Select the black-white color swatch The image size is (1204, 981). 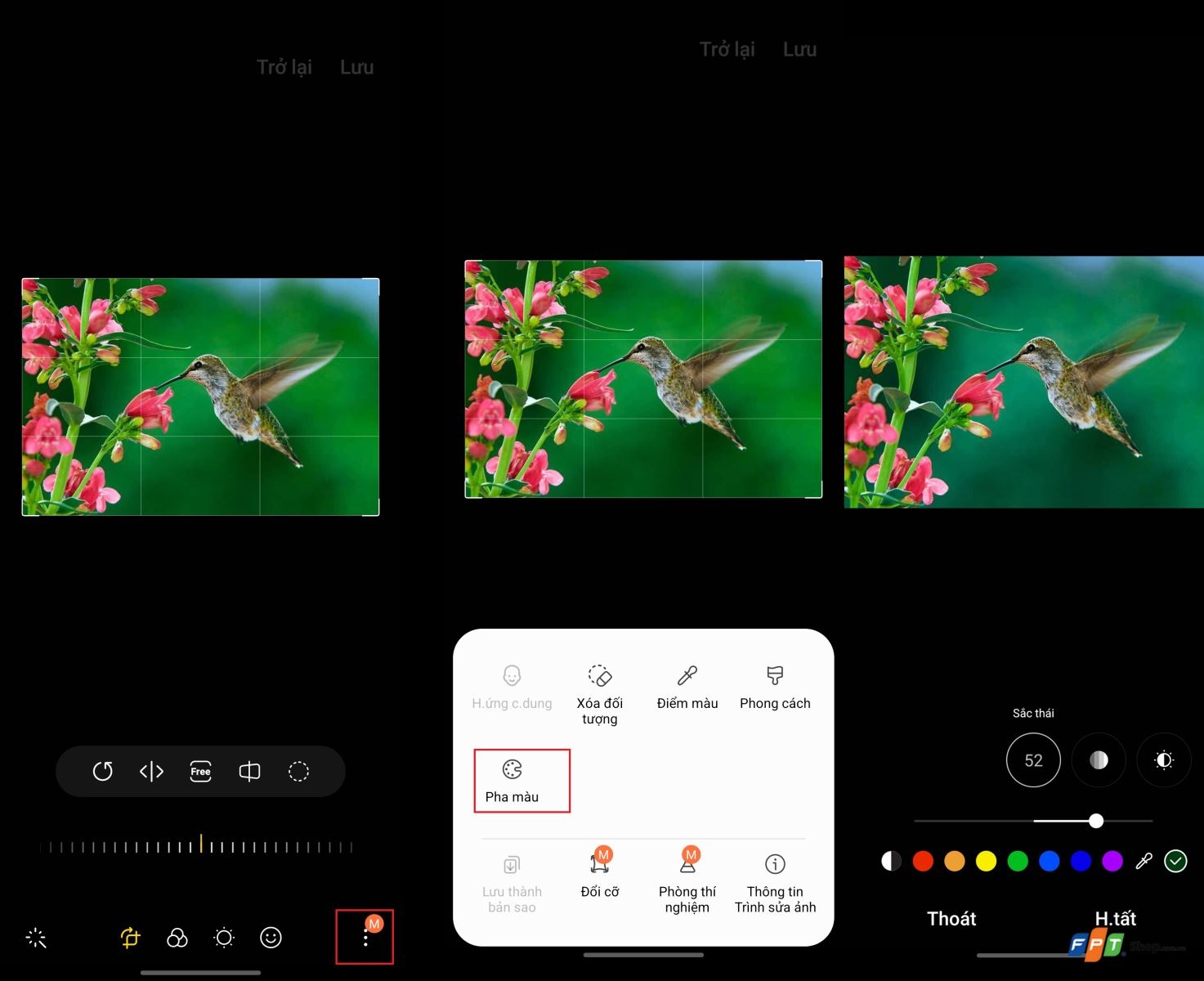[x=891, y=861]
